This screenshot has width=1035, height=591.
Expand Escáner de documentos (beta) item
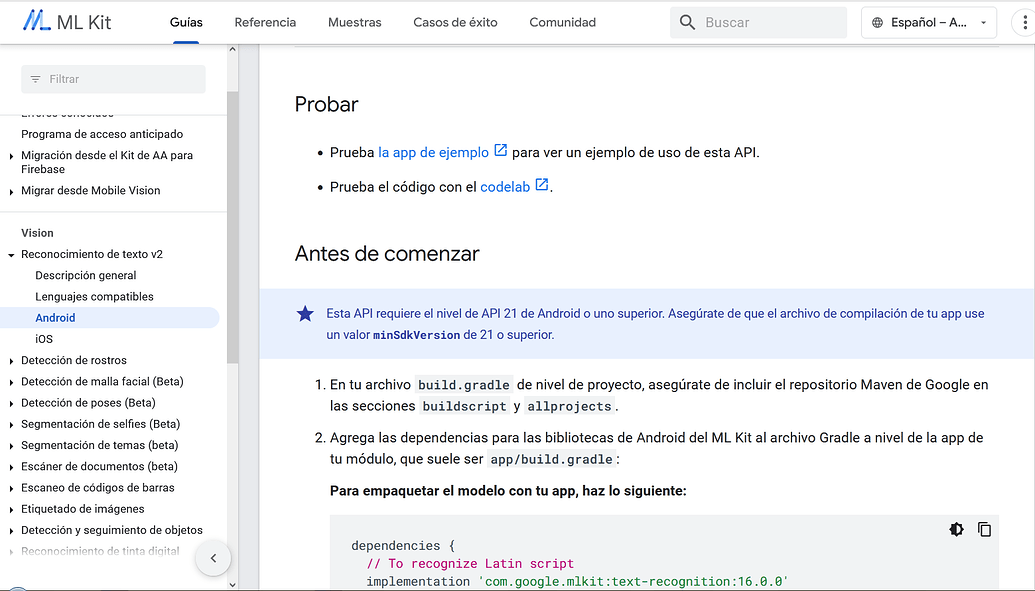(x=11, y=467)
